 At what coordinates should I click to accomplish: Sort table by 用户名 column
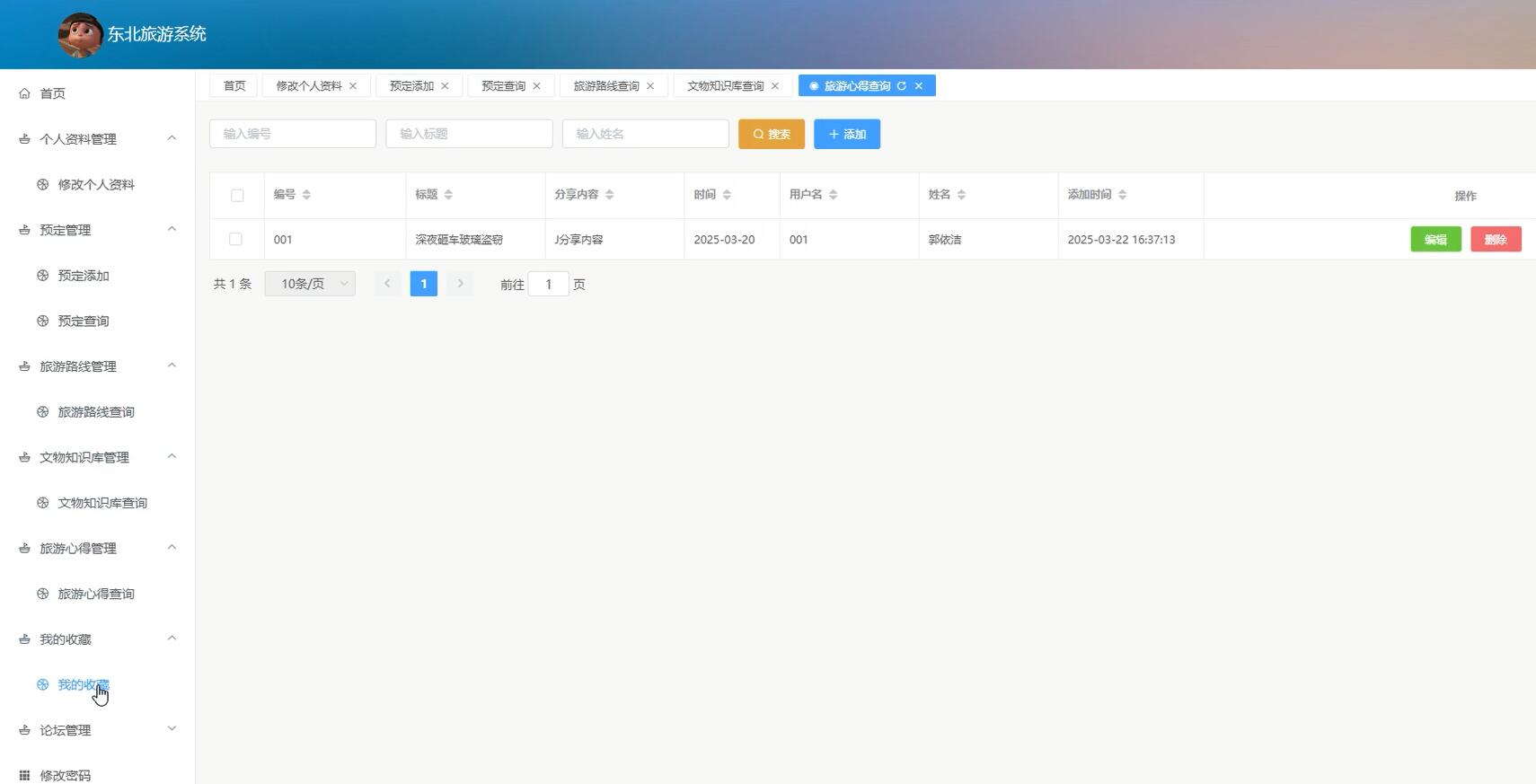(833, 195)
